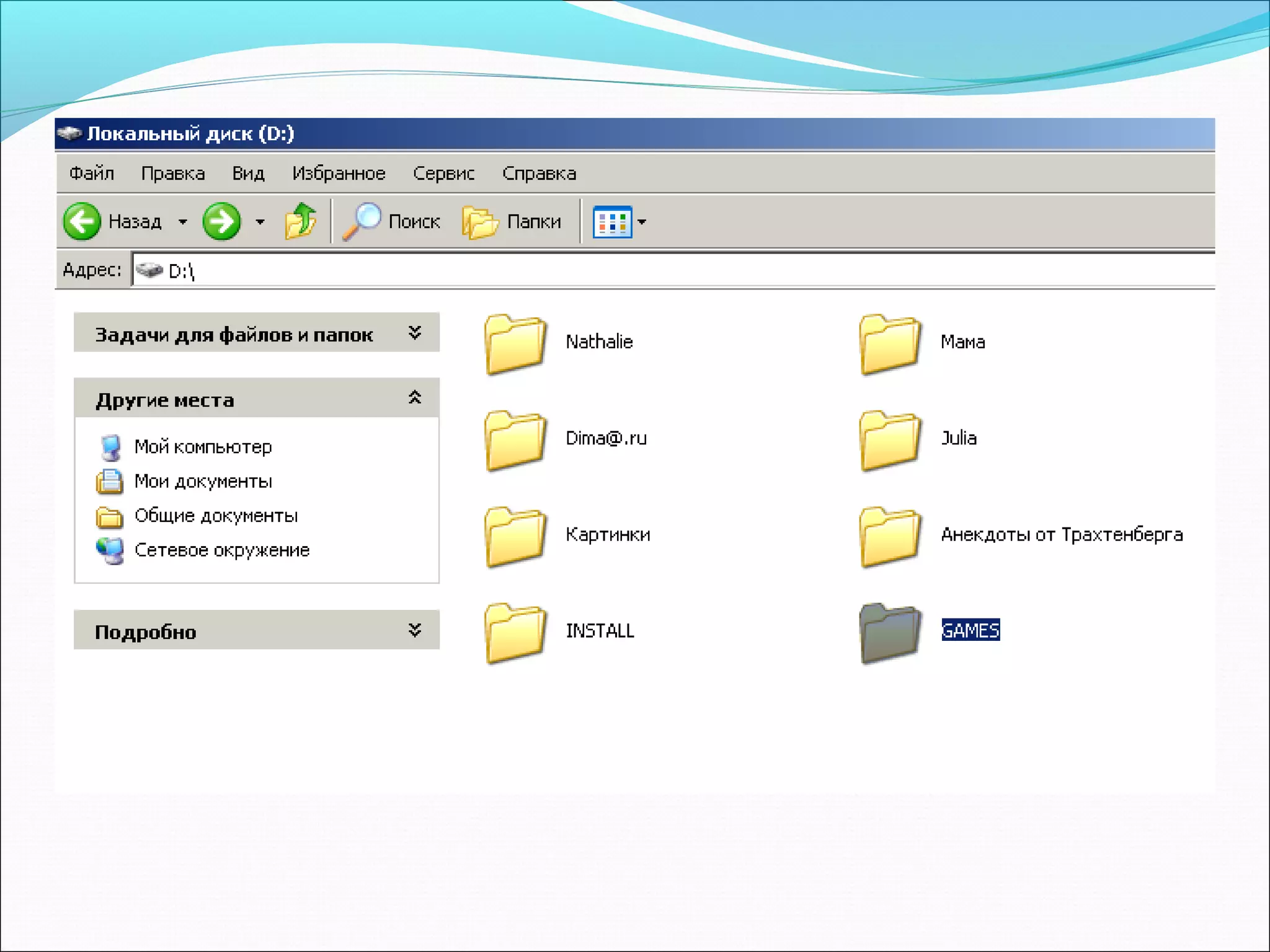Click the address bar field
Image resolution: width=1270 pixels, height=952 pixels.
click(620, 271)
